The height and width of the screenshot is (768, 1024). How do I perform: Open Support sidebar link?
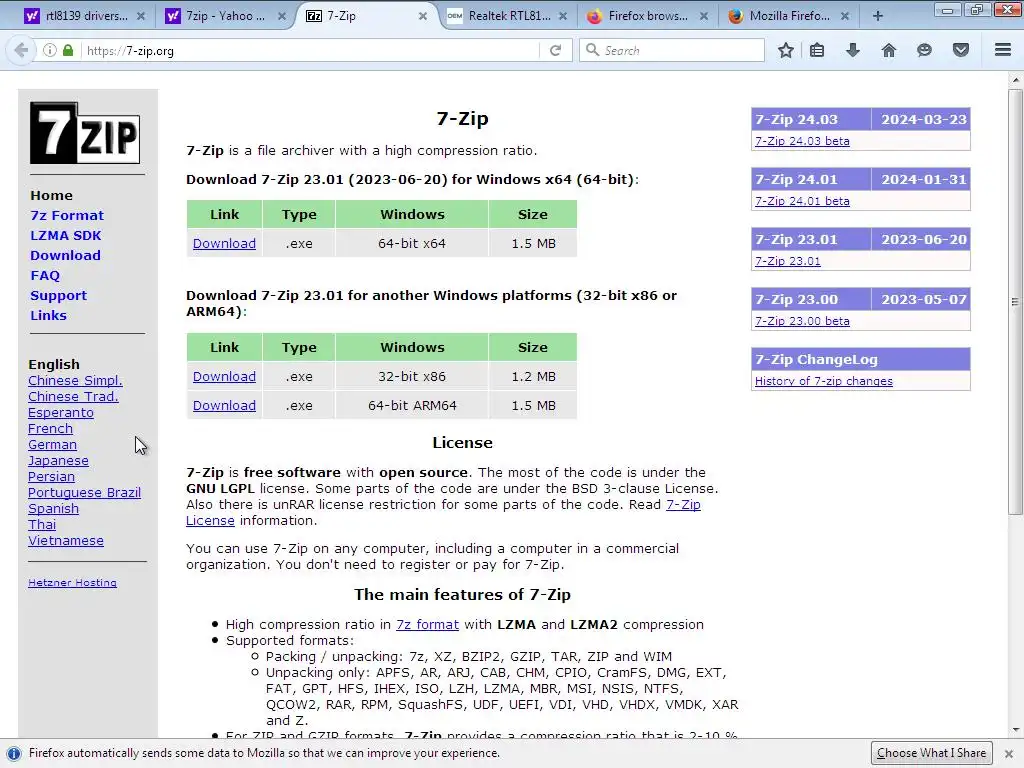(58, 295)
